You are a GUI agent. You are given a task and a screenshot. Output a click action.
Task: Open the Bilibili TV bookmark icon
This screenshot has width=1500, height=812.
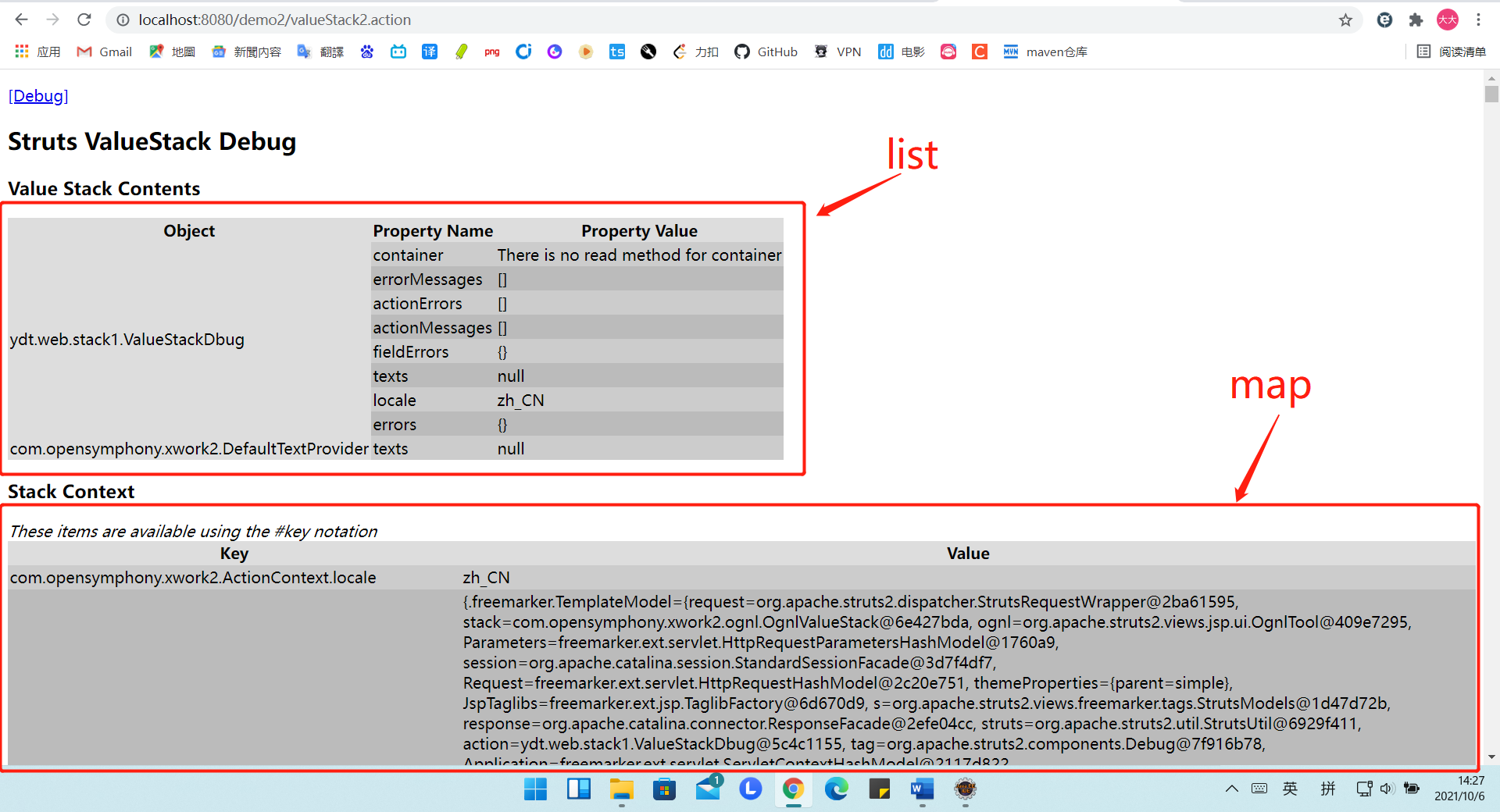pos(398,52)
